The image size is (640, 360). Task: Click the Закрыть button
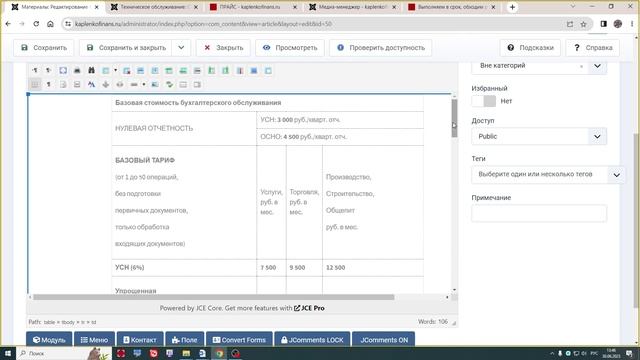[223, 48]
